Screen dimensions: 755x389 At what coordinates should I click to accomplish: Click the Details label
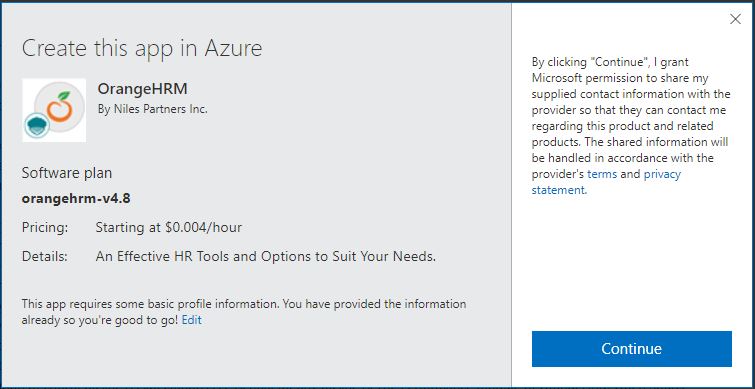[x=45, y=256]
